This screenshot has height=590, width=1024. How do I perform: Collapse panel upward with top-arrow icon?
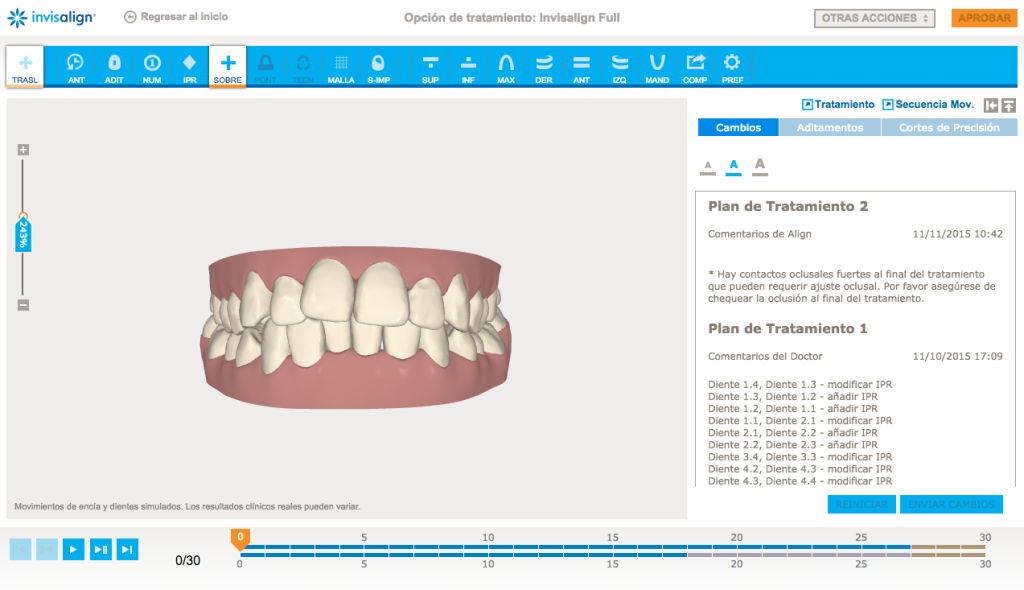(1009, 105)
